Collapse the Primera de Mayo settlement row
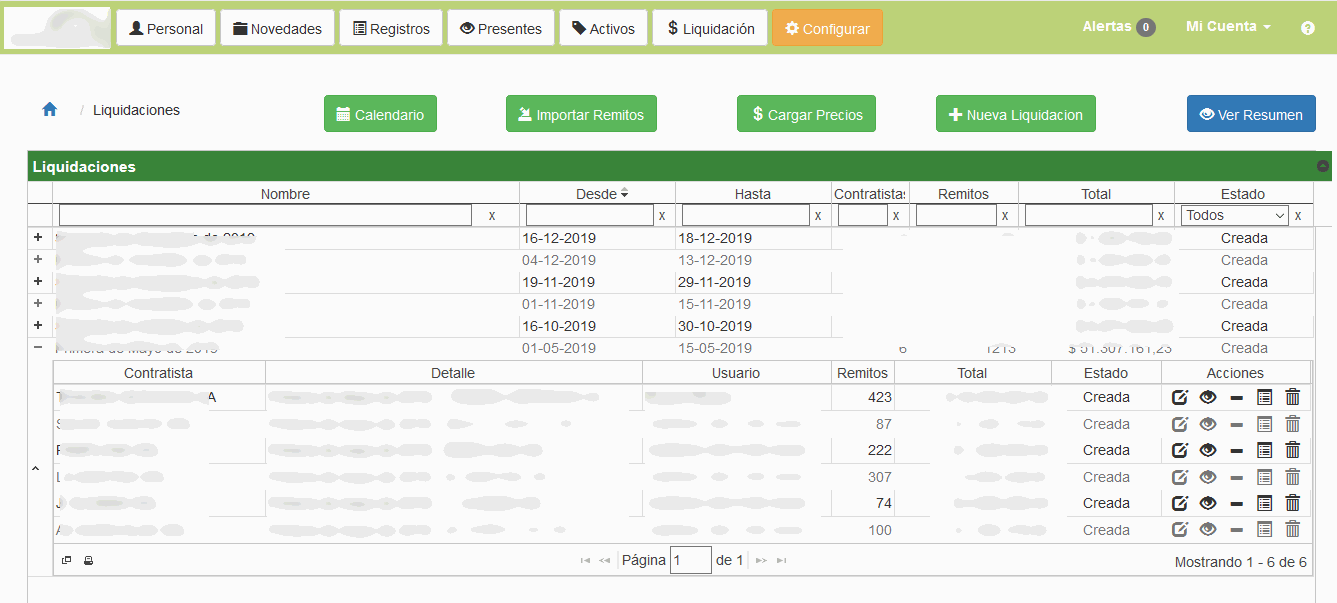The image size is (1337, 603). [38, 347]
